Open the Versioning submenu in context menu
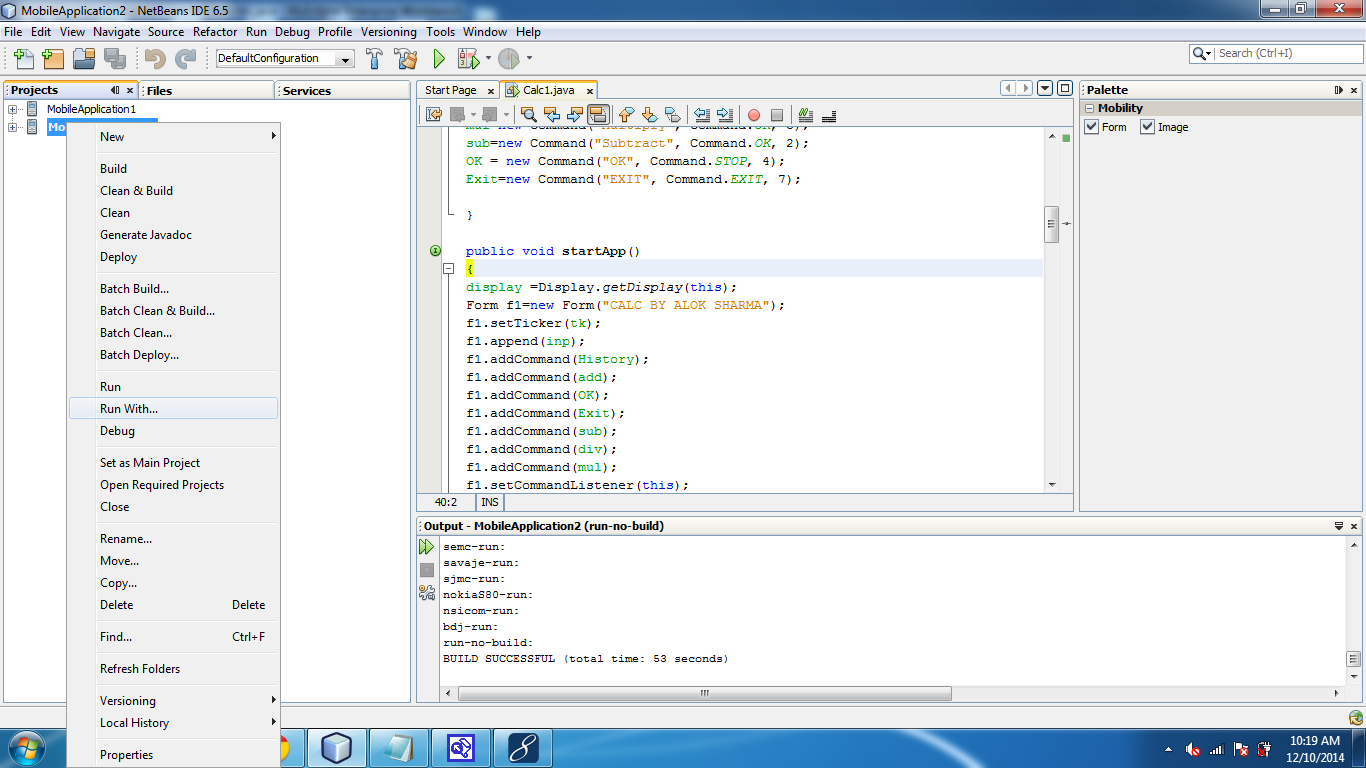 [x=174, y=701]
